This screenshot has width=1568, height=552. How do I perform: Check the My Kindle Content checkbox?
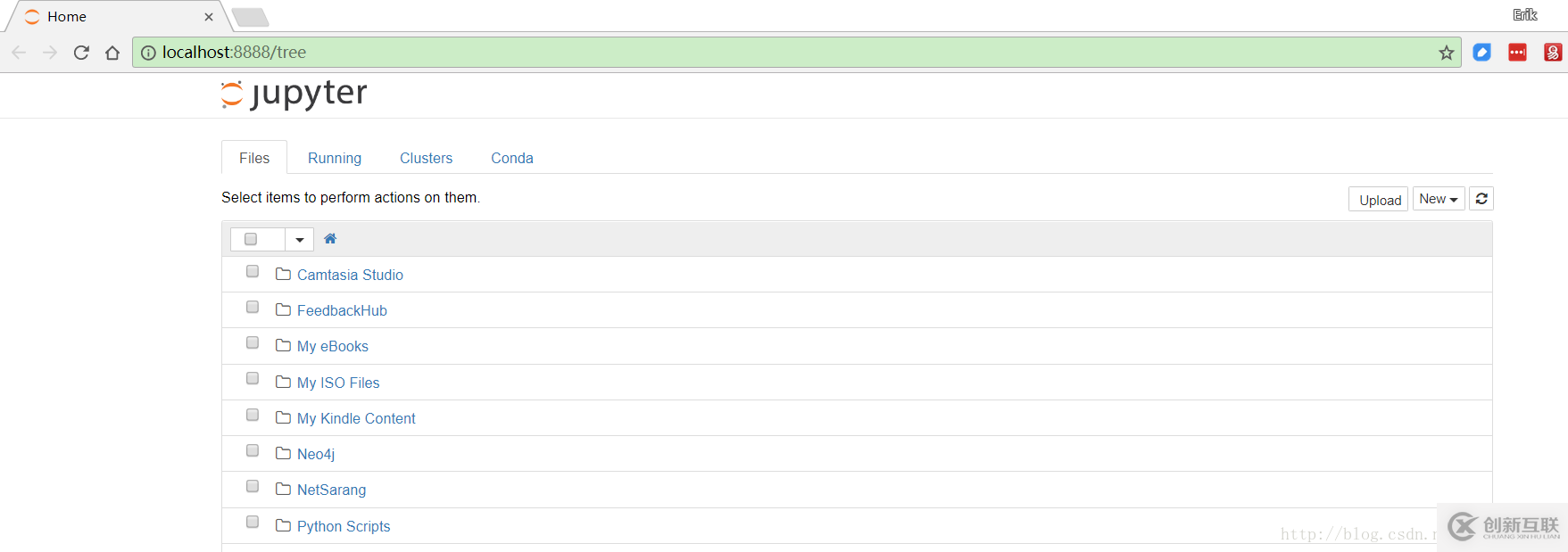[x=253, y=415]
